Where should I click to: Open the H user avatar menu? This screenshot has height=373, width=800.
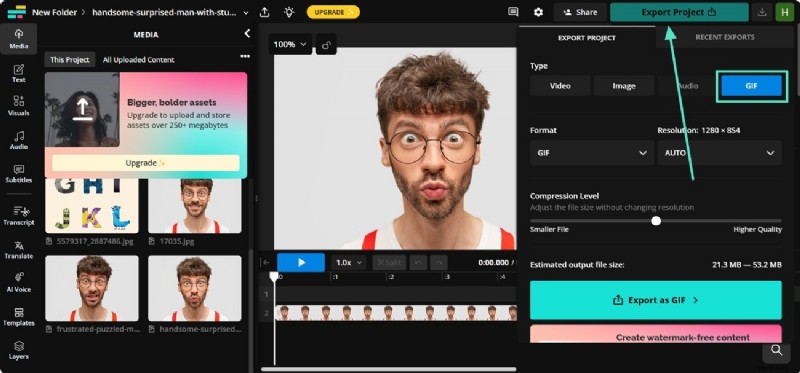tap(784, 12)
